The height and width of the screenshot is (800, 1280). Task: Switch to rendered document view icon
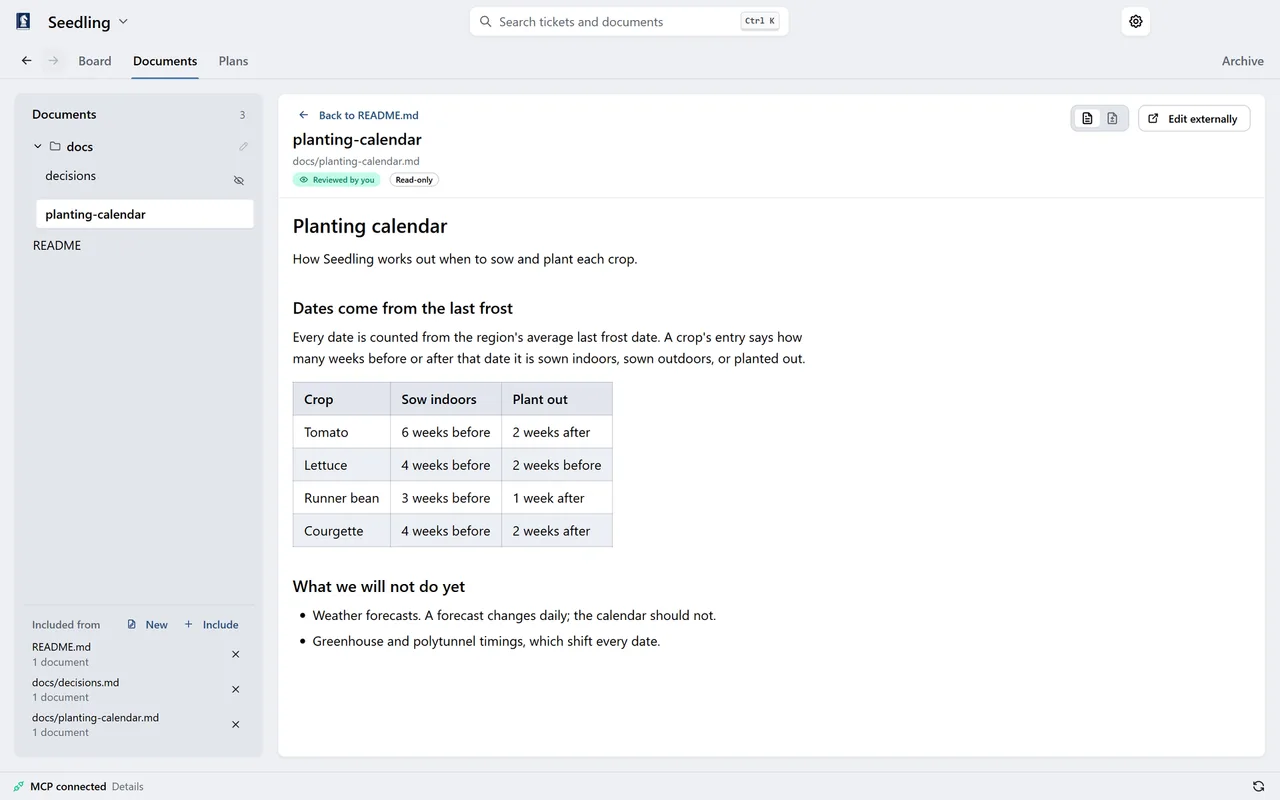point(1088,119)
